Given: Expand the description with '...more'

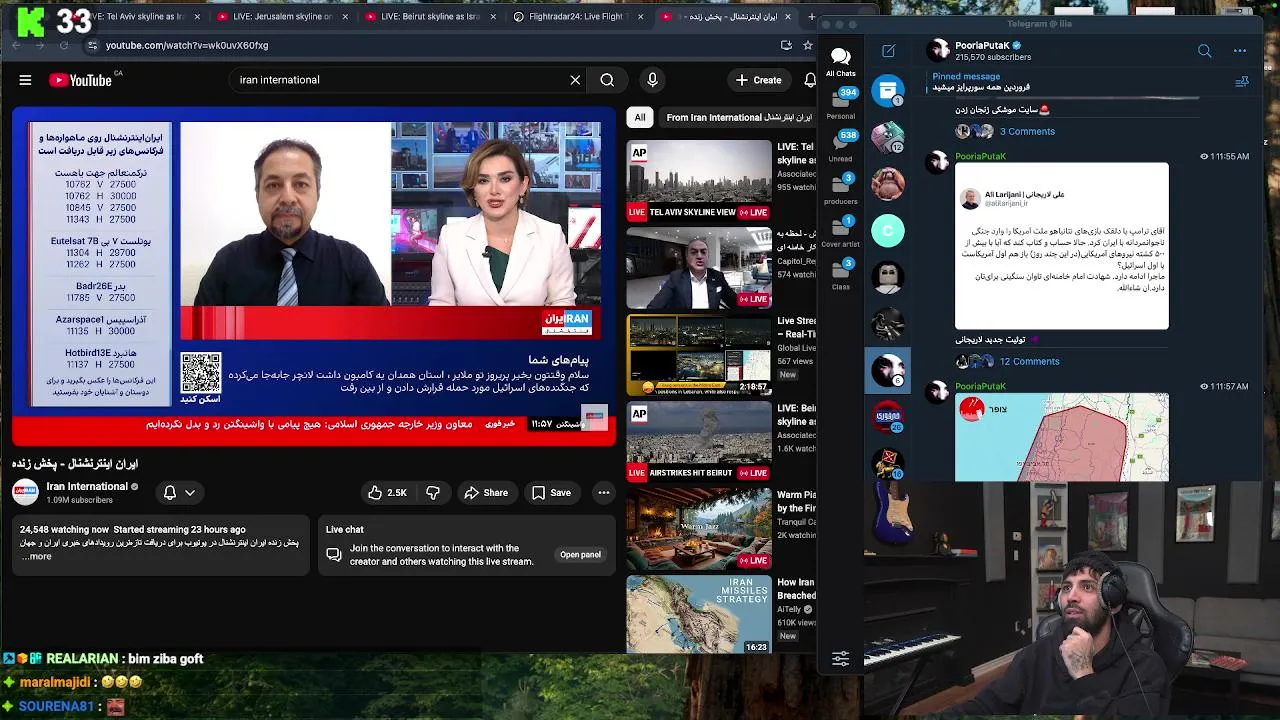Looking at the screenshot, I should [36, 557].
